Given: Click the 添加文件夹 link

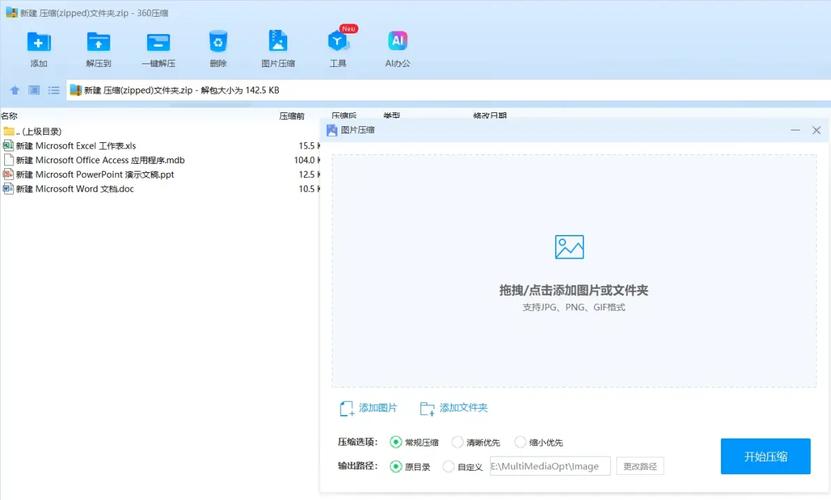Looking at the screenshot, I should (x=454, y=408).
